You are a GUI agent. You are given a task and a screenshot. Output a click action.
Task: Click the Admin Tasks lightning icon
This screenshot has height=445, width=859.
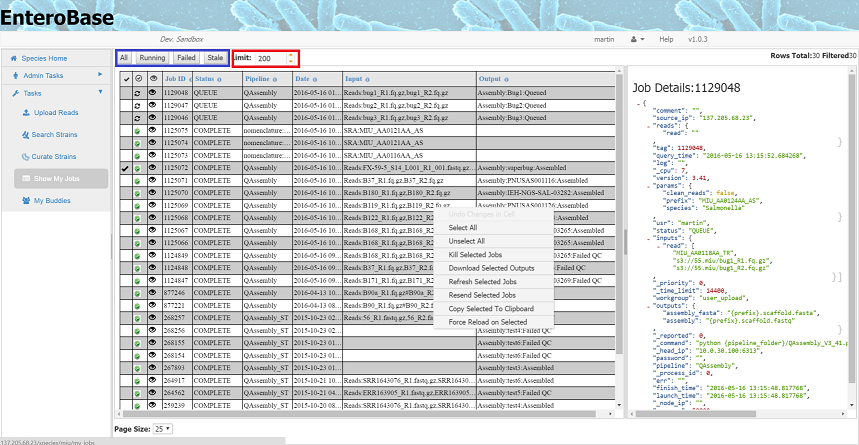click(x=14, y=76)
